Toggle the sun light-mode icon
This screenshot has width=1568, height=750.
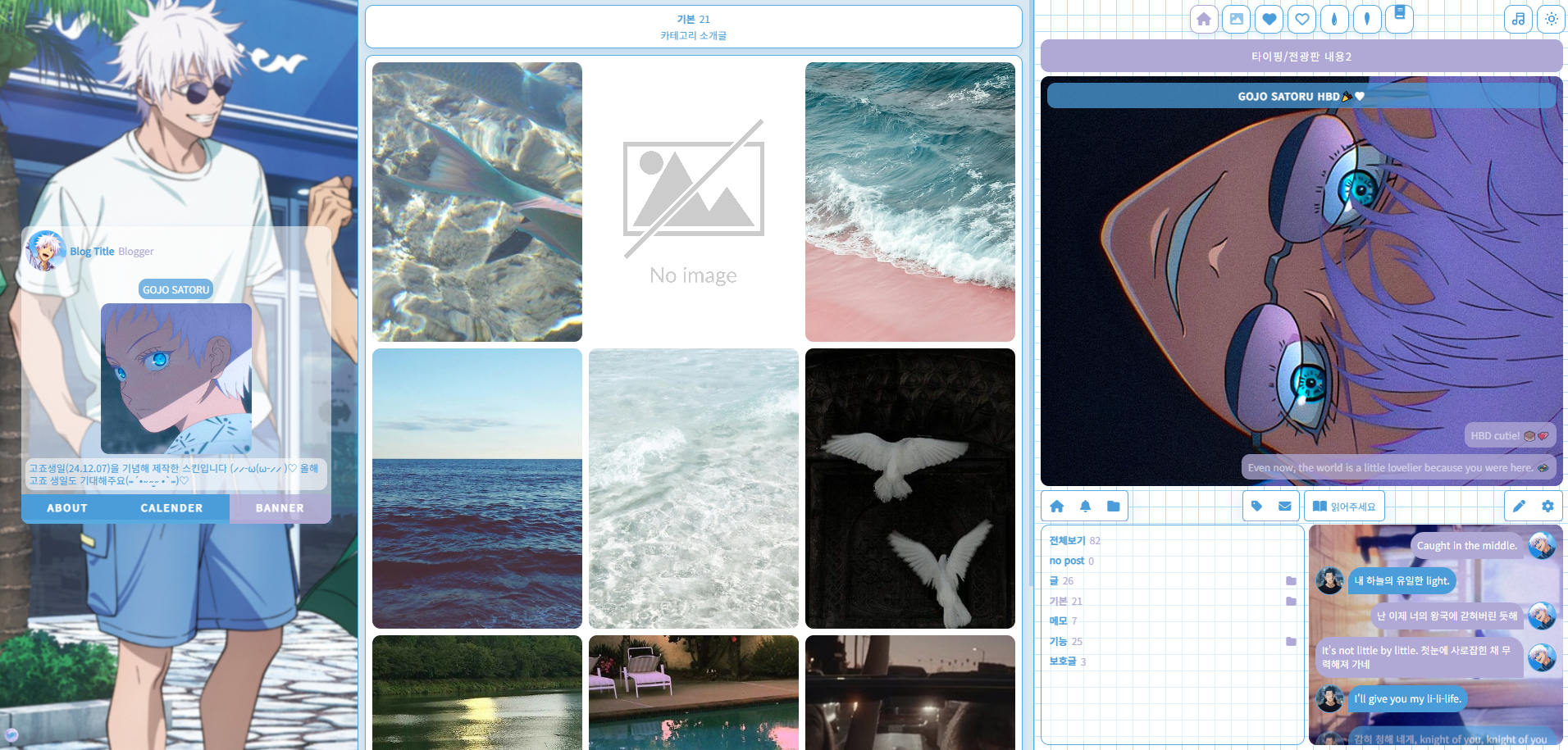(1552, 19)
